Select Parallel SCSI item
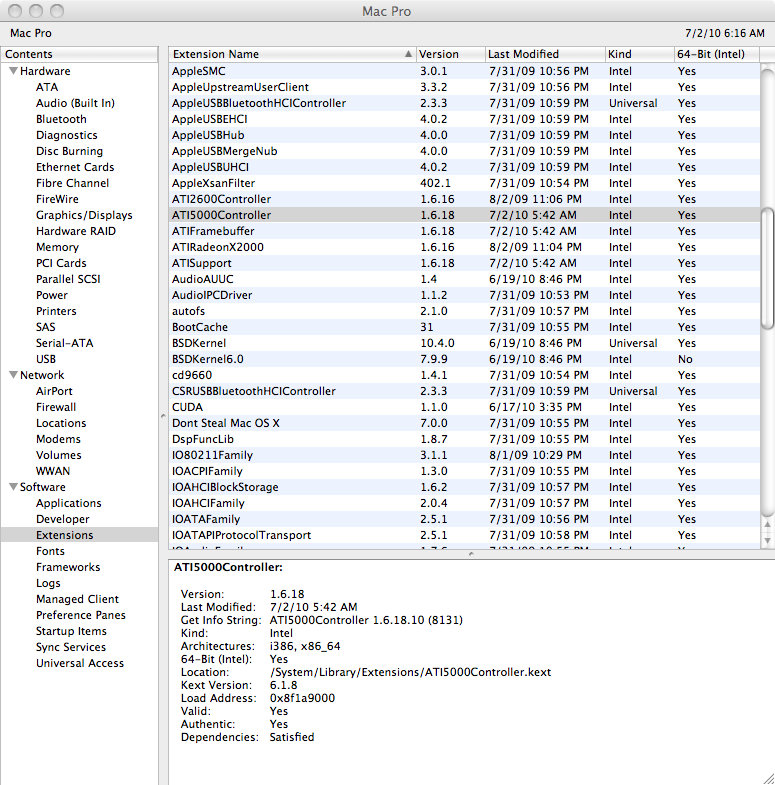The width and height of the screenshot is (775, 785). 68,279
